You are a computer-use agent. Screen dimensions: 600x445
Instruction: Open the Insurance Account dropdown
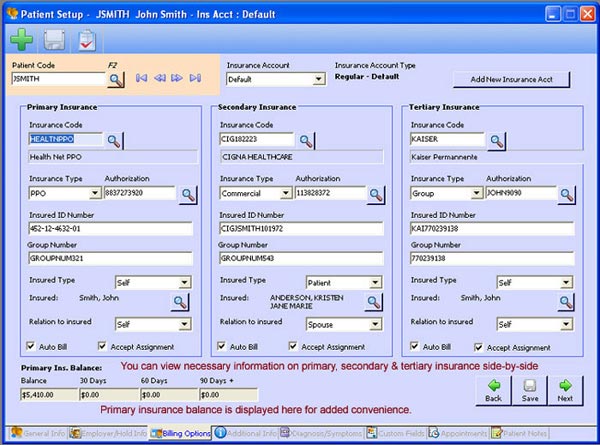point(319,79)
